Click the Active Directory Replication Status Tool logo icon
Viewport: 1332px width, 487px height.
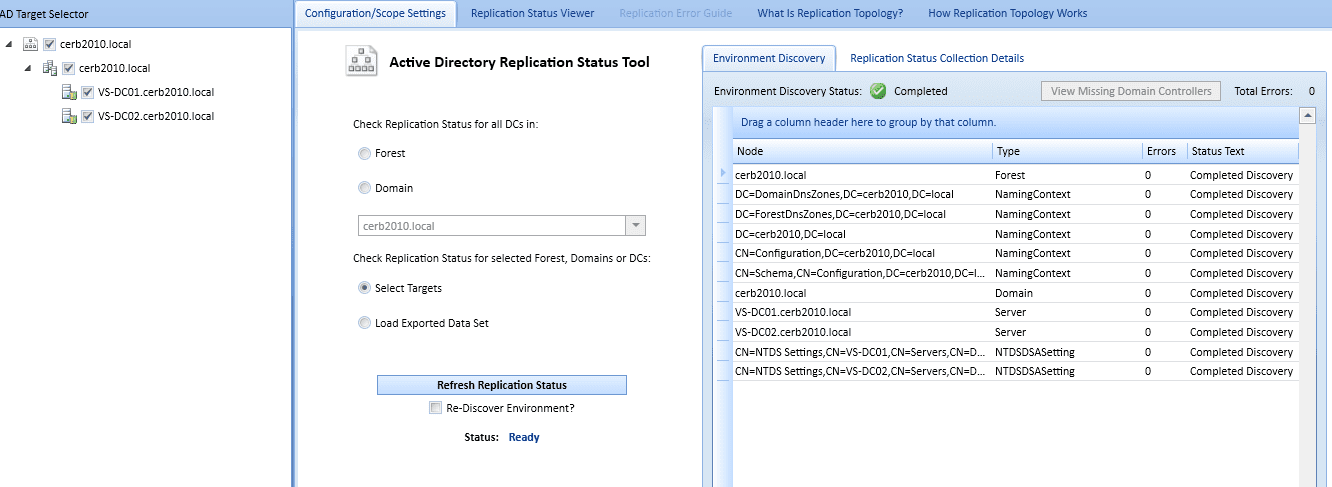tap(361, 61)
